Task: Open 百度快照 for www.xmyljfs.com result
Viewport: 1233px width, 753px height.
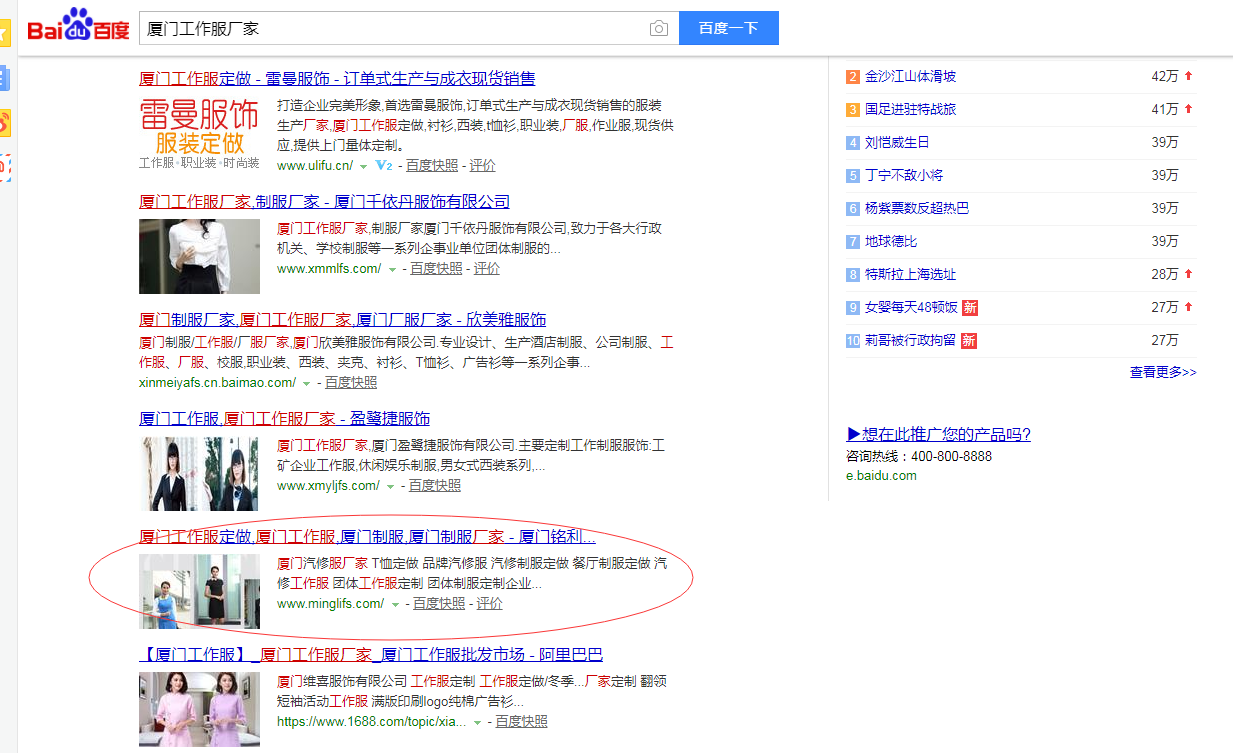Action: pos(434,486)
